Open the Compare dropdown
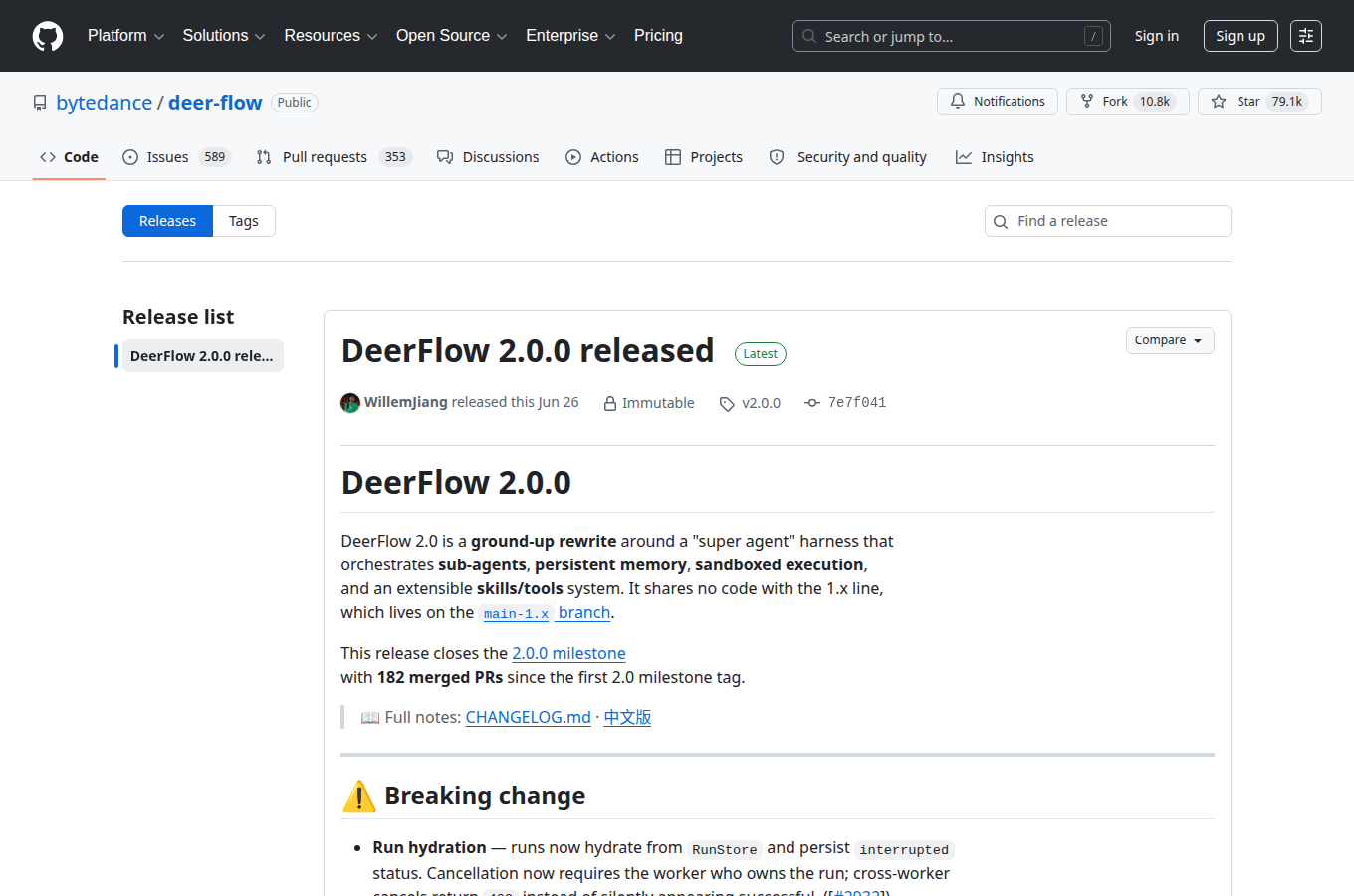The image size is (1354, 896). click(1170, 340)
